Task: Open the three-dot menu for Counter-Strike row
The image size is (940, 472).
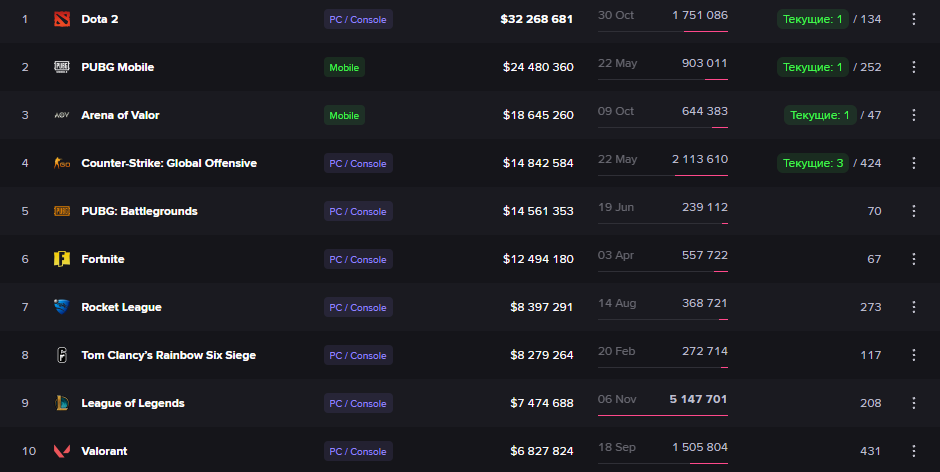Action: 914,163
